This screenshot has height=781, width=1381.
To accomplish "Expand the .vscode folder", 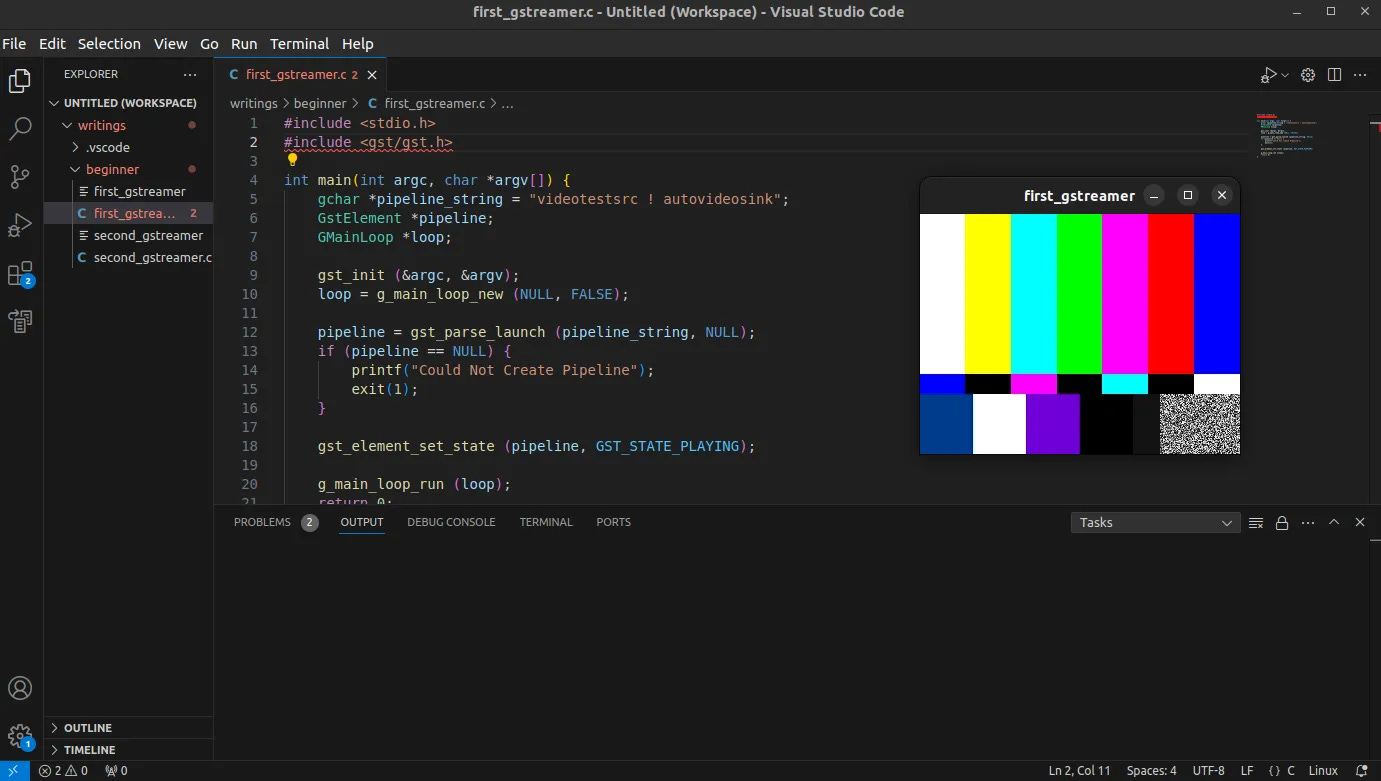I will tap(128, 147).
